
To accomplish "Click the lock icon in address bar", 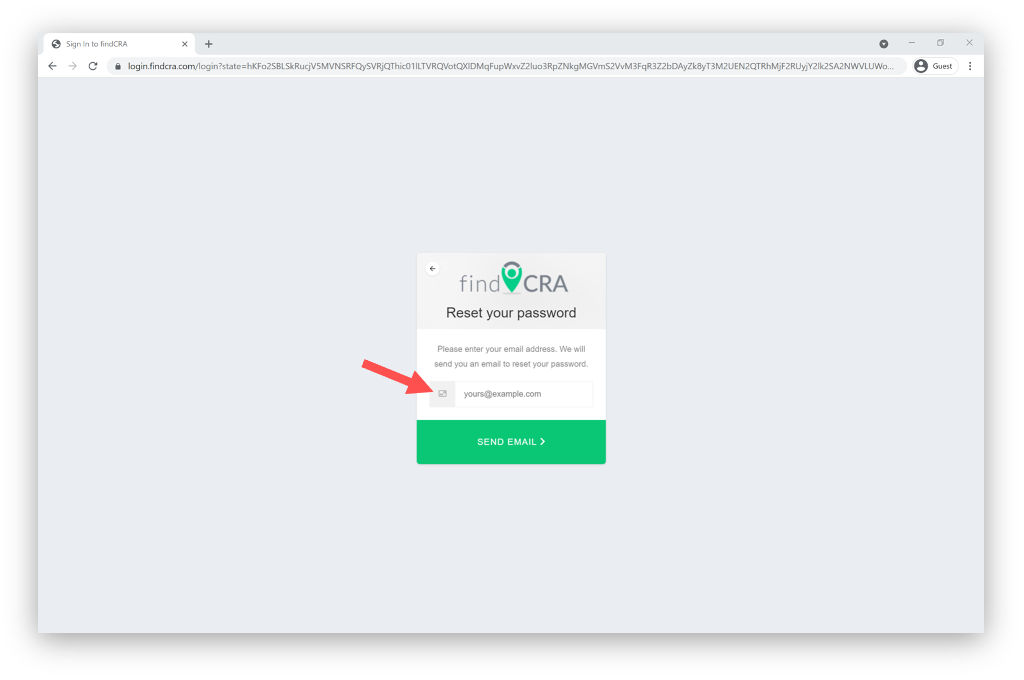I will (118, 66).
